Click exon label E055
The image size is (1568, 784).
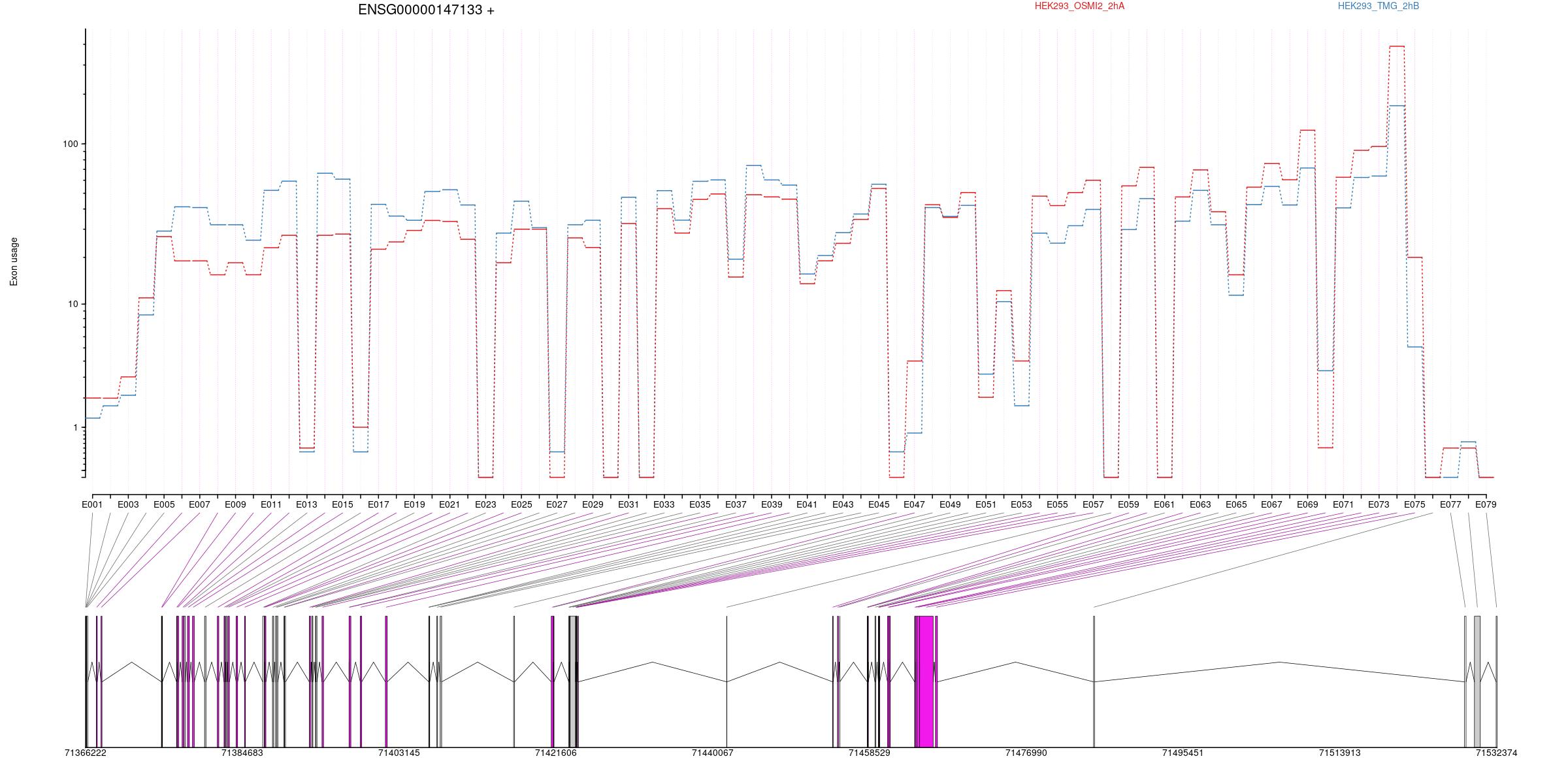pyautogui.click(x=1057, y=504)
